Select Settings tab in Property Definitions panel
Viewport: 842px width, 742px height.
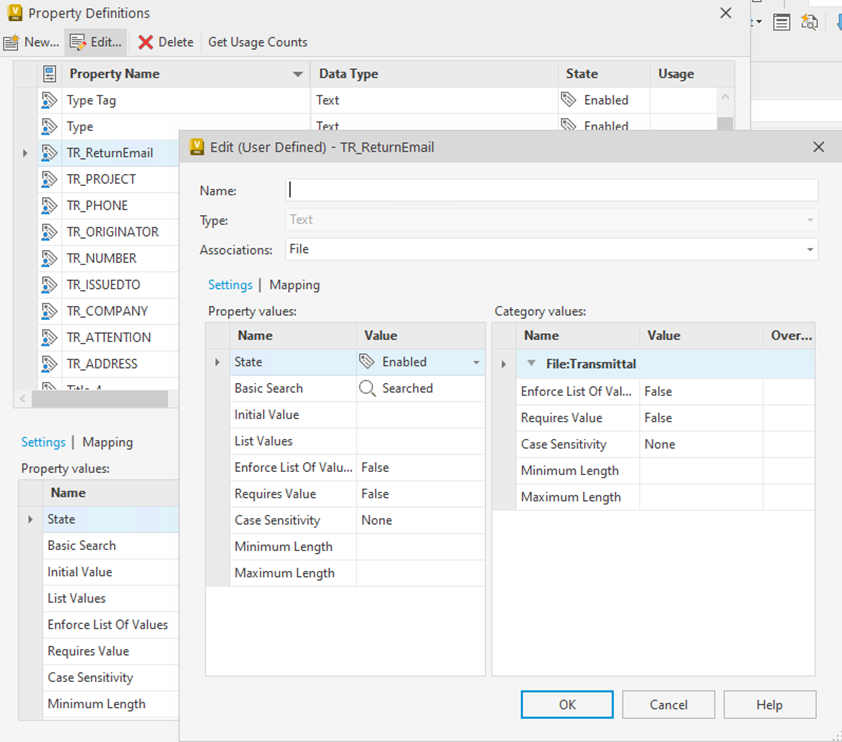tap(43, 442)
